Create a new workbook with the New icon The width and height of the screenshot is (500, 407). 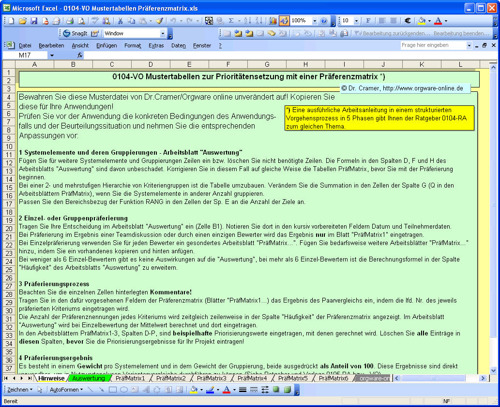click(x=11, y=21)
